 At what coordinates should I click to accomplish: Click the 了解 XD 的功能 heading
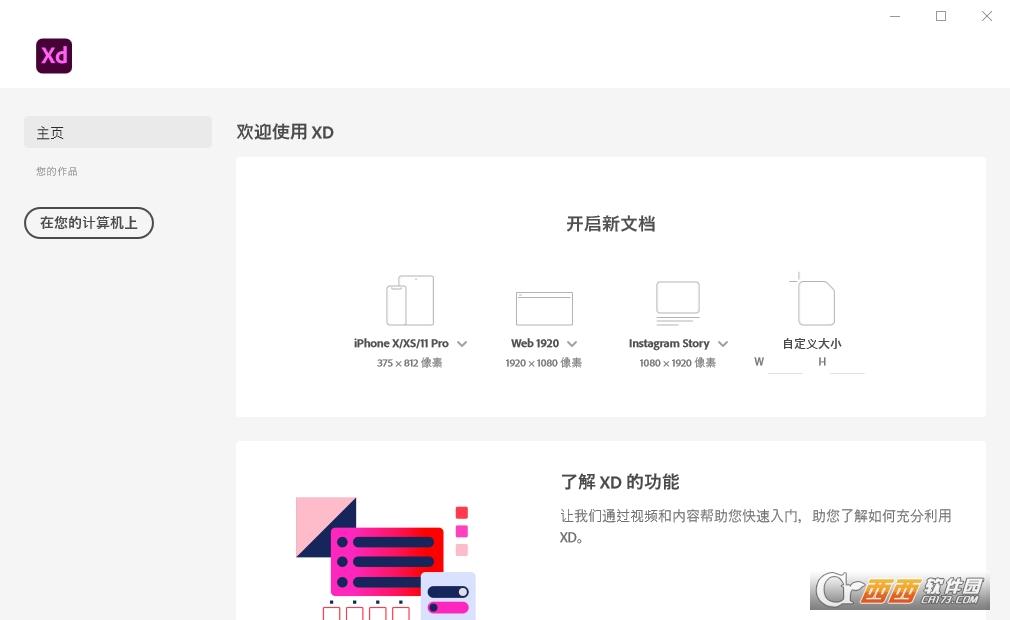(619, 482)
